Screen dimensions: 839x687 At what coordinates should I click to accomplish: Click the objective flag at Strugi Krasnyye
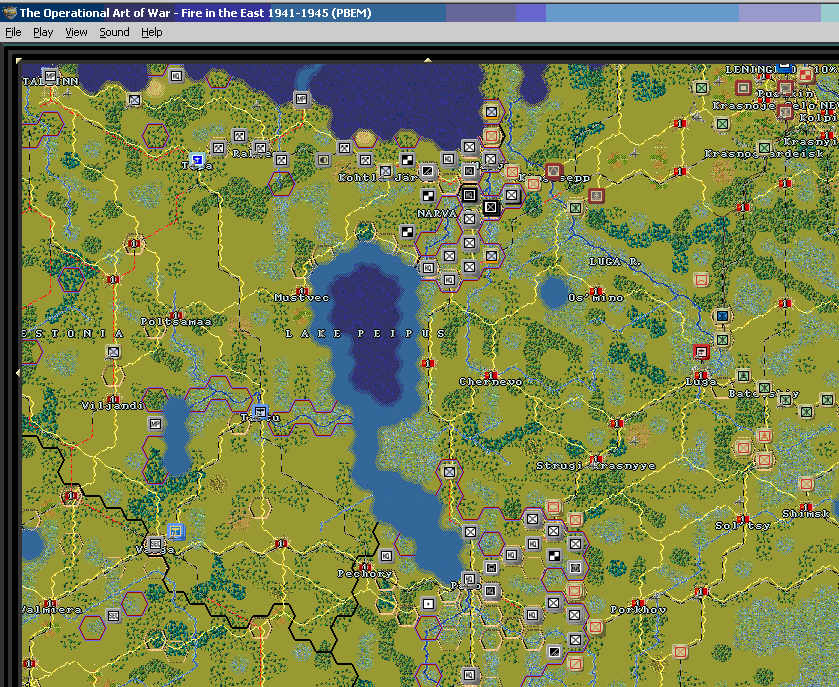596,459
